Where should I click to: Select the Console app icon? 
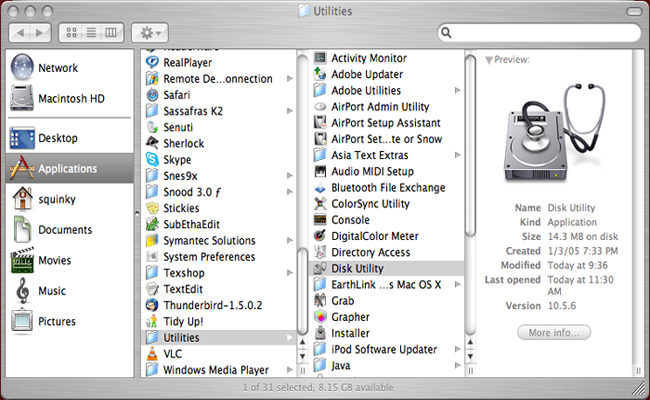[x=320, y=220]
